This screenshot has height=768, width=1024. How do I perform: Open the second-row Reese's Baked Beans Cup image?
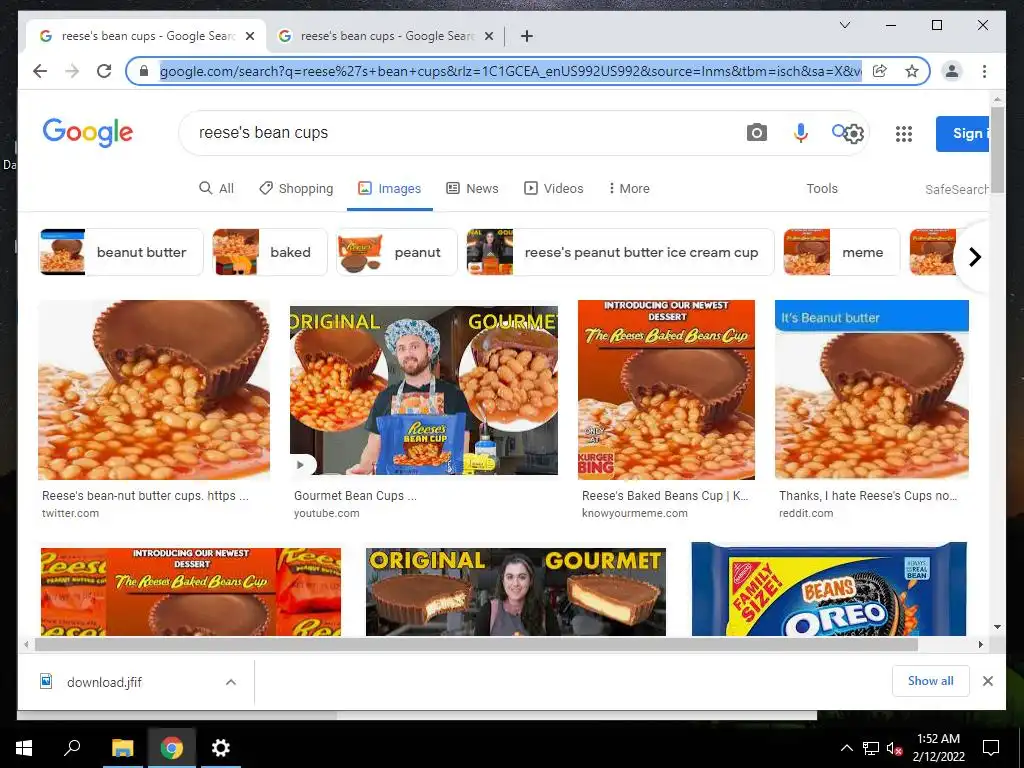[191, 592]
